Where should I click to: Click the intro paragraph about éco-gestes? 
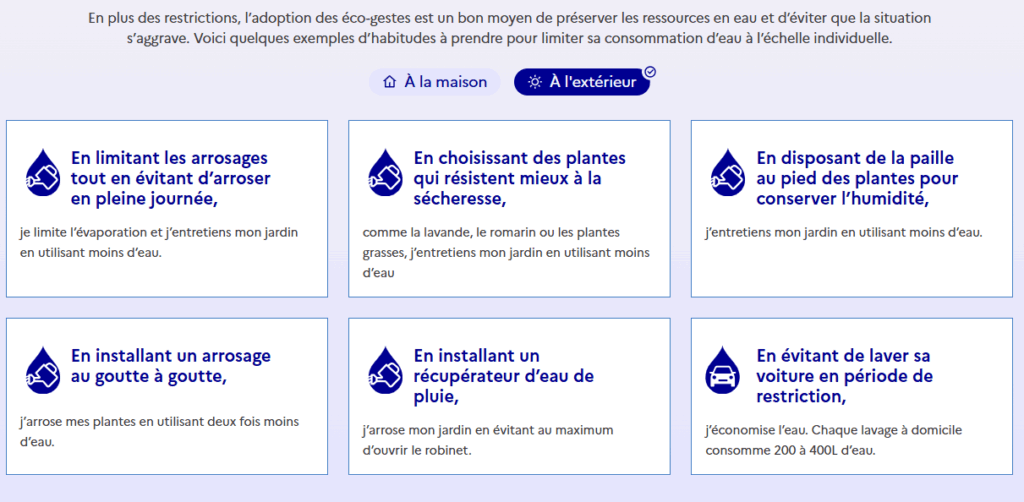point(510,27)
